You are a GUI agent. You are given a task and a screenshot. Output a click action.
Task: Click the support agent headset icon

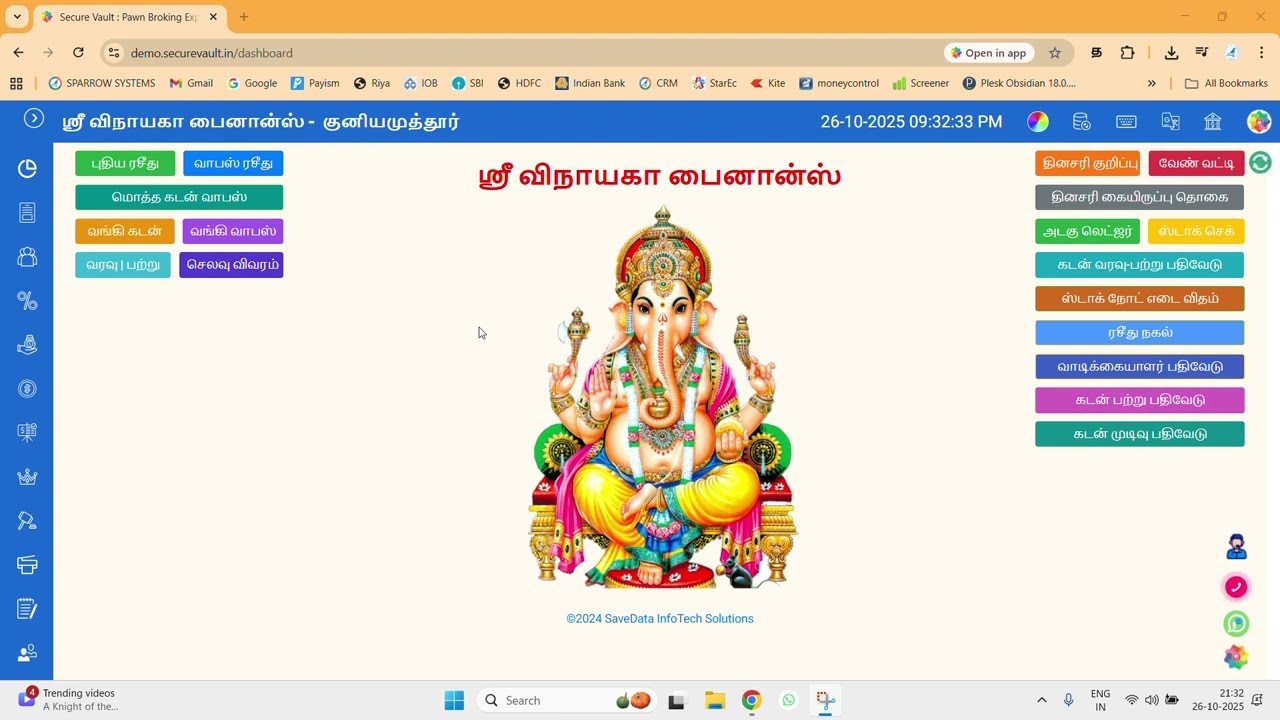(x=1237, y=547)
